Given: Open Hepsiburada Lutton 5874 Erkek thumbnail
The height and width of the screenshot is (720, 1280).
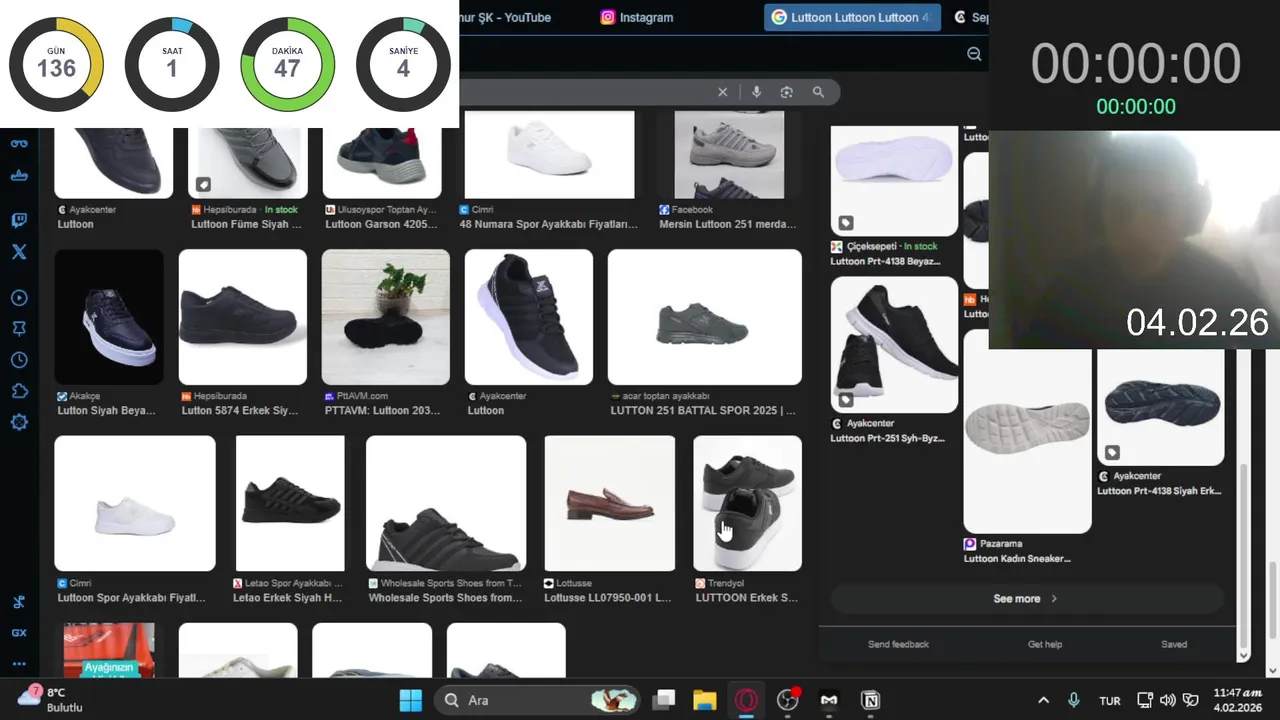Looking at the screenshot, I should tap(243, 317).
